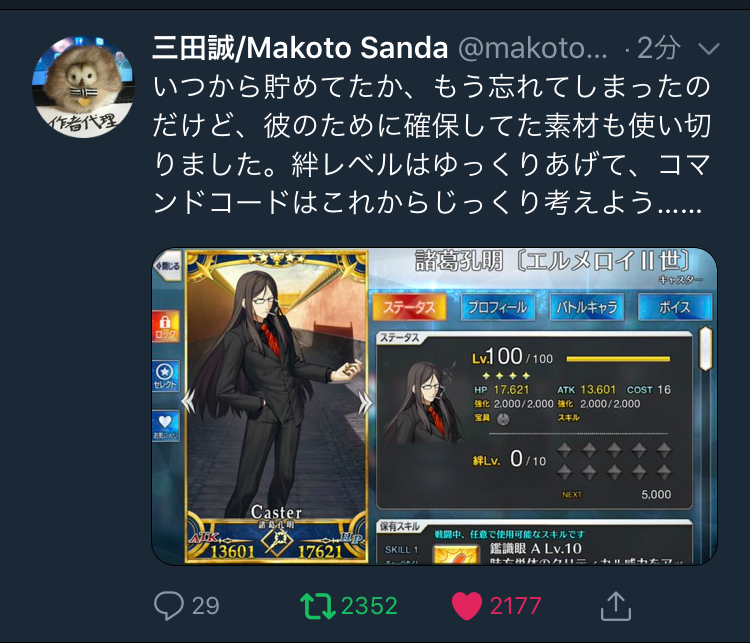The image size is (750, 643).
Task: Click the green retweet icon
Action: pyautogui.click(x=318, y=606)
